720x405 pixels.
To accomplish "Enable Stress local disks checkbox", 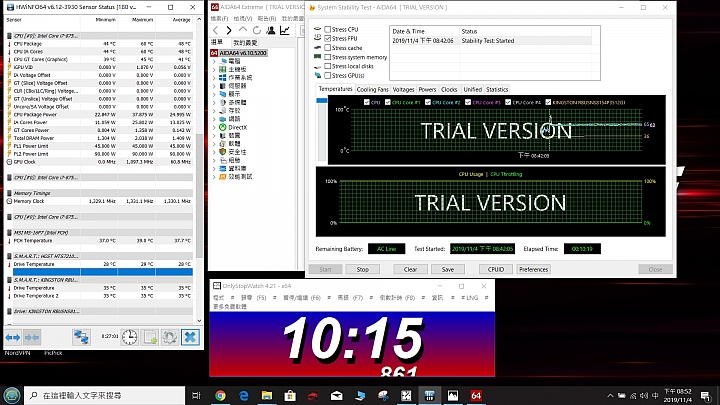I will point(327,66).
